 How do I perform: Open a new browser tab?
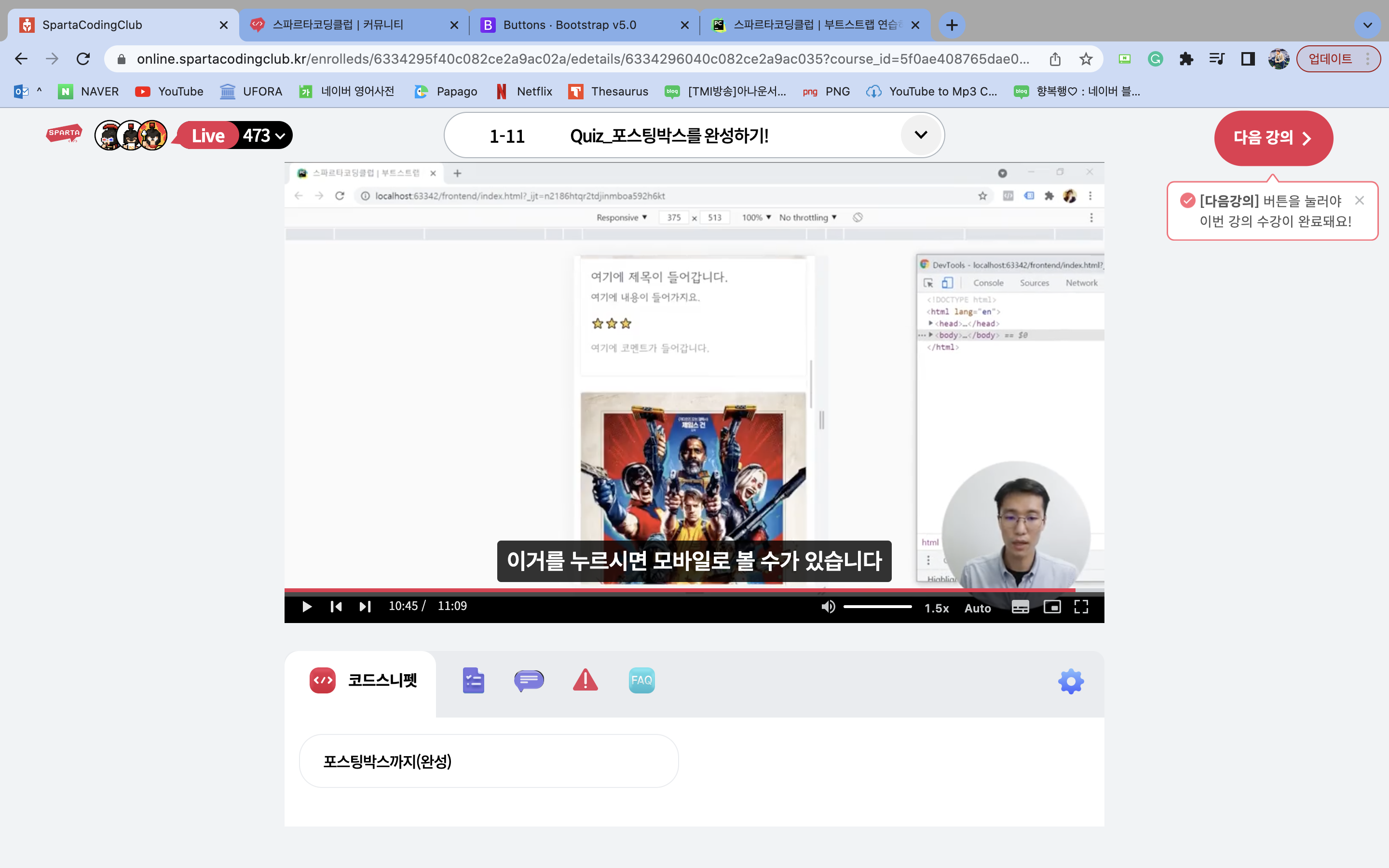coord(951,25)
